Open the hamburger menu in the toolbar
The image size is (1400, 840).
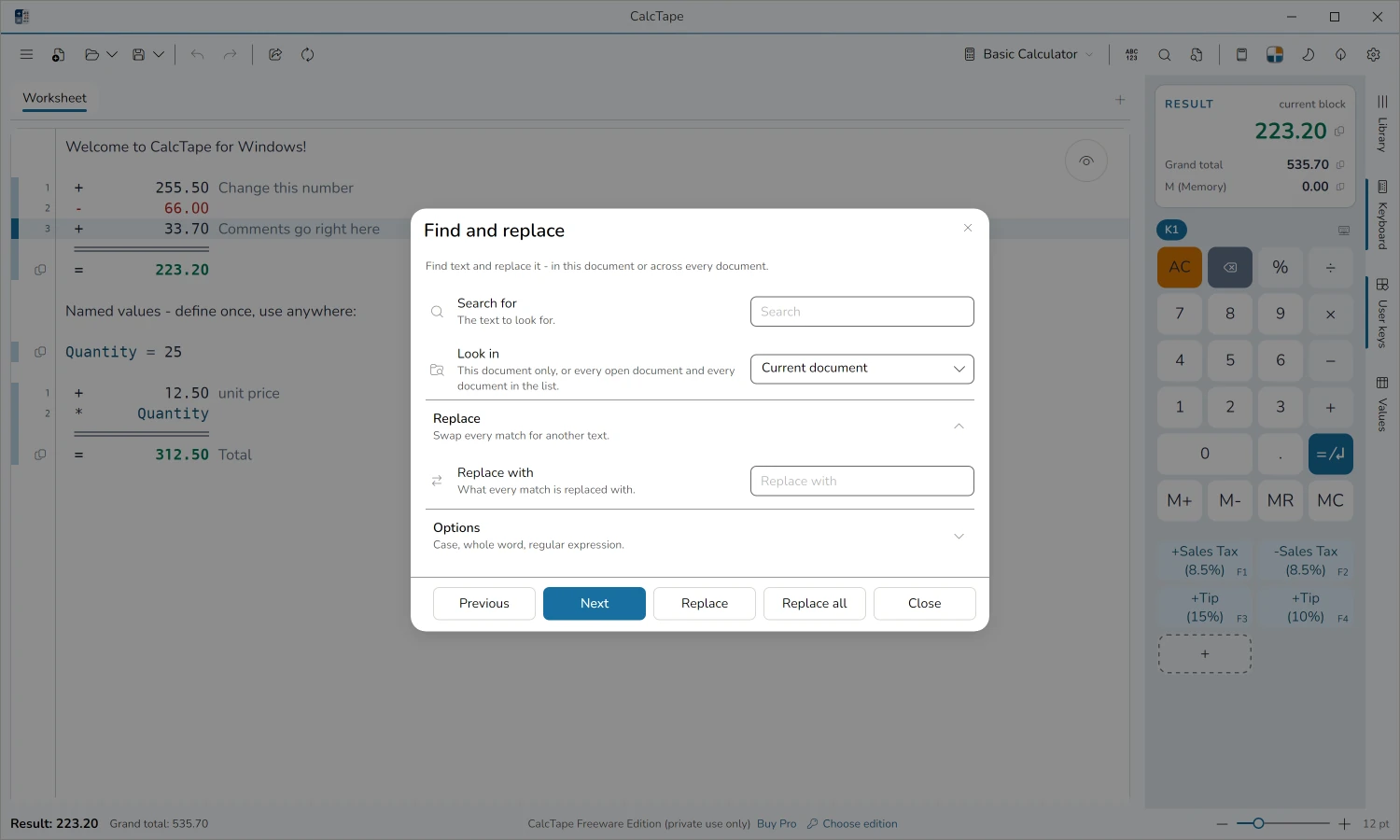click(26, 55)
